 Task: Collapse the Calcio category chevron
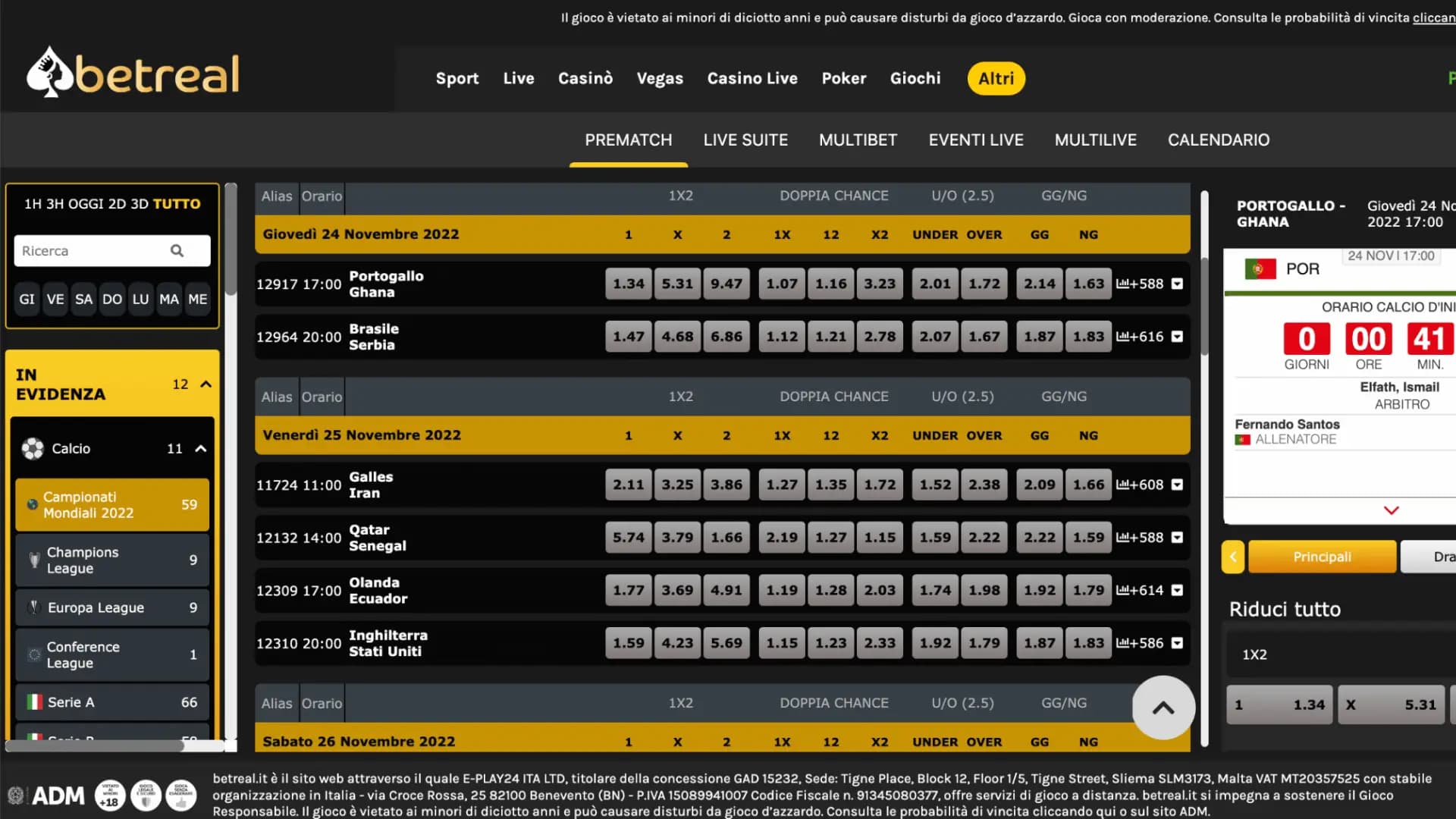click(x=201, y=448)
